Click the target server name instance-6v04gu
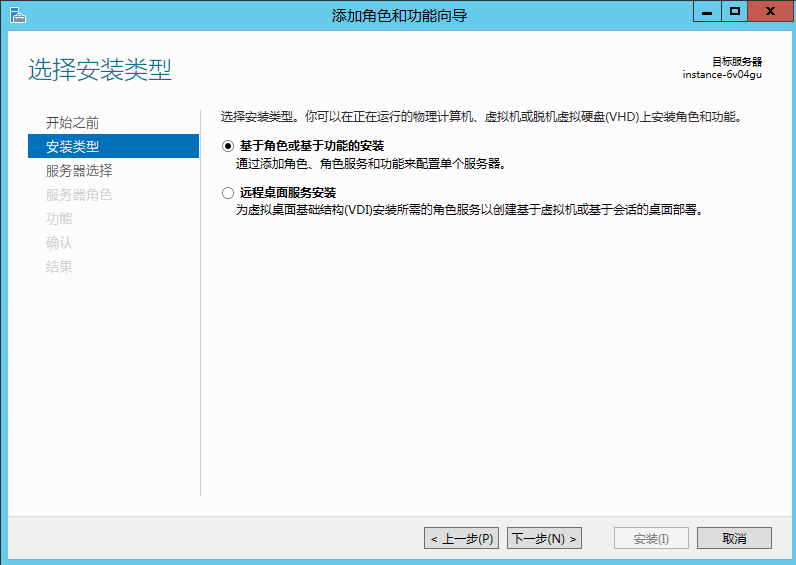Viewport: 796px width, 565px height. [722, 75]
